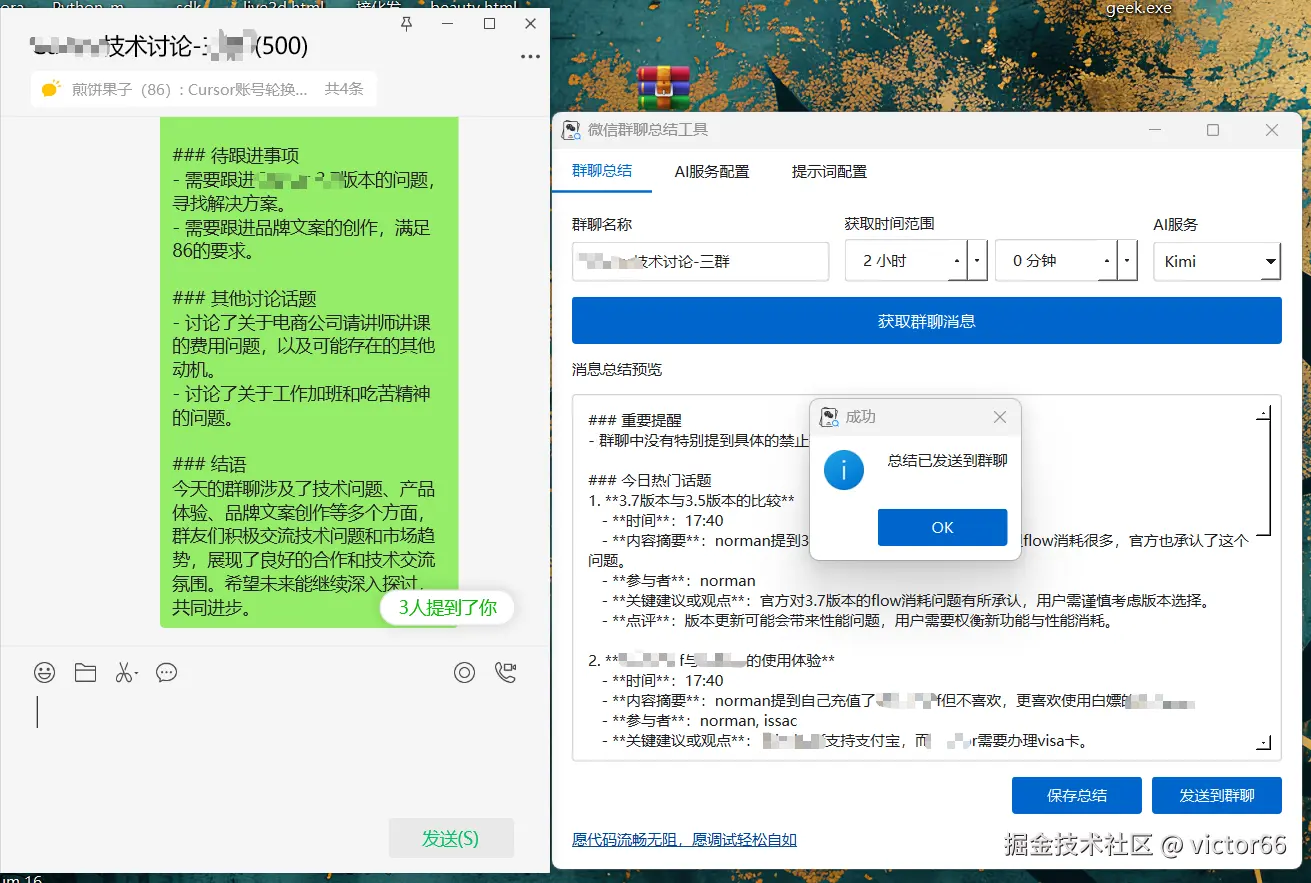
Task: Click the screen share circle icon
Action: [464, 673]
